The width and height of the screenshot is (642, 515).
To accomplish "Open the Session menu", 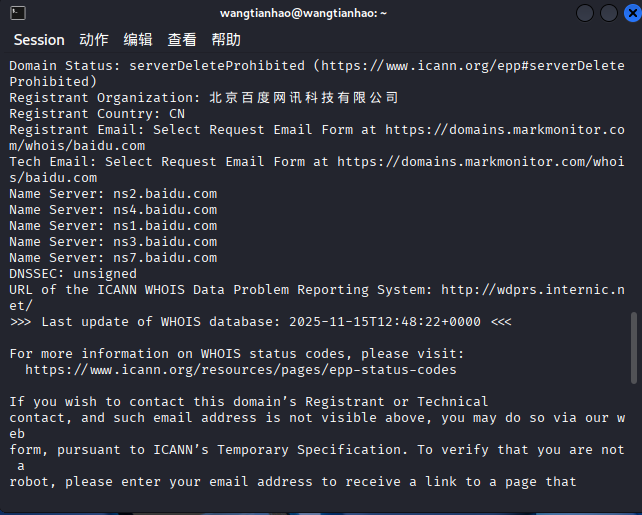I will 39,40.
